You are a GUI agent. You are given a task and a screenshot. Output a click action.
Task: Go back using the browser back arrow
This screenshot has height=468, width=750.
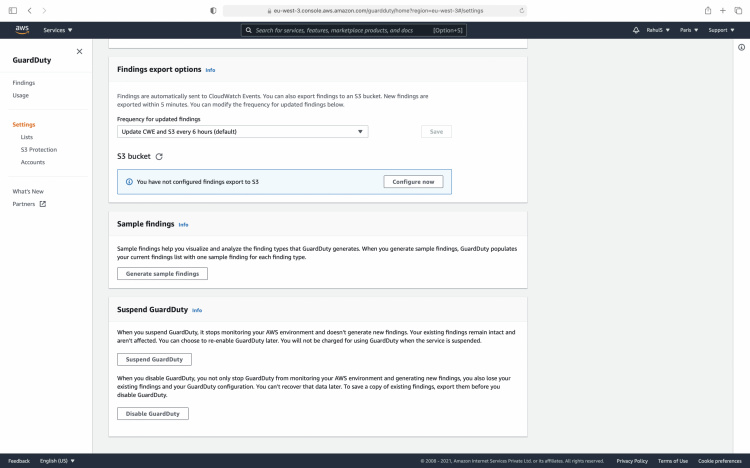click(44, 10)
